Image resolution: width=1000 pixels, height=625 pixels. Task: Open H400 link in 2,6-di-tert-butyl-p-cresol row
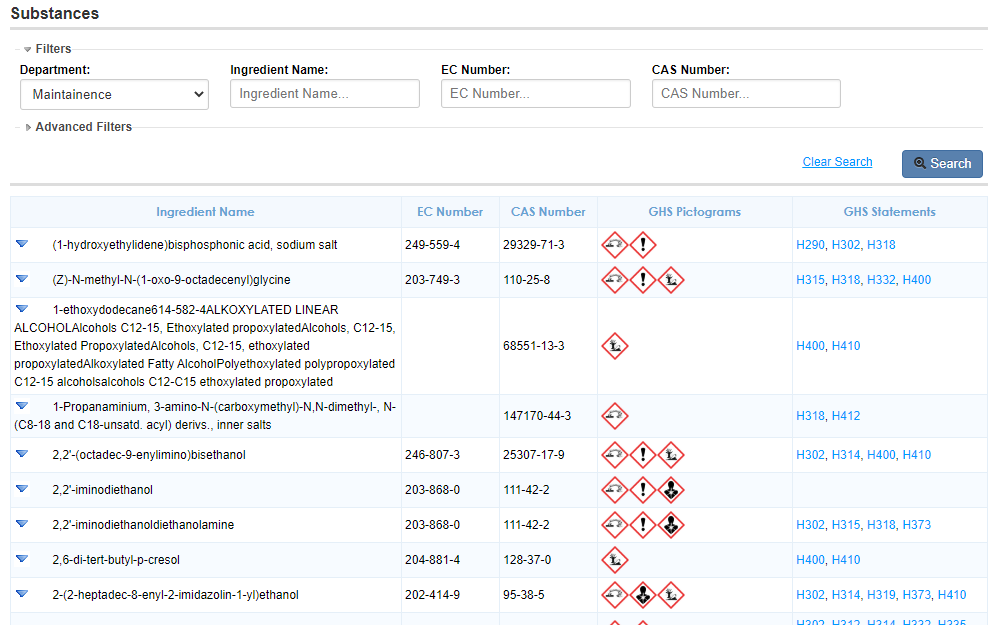point(810,560)
